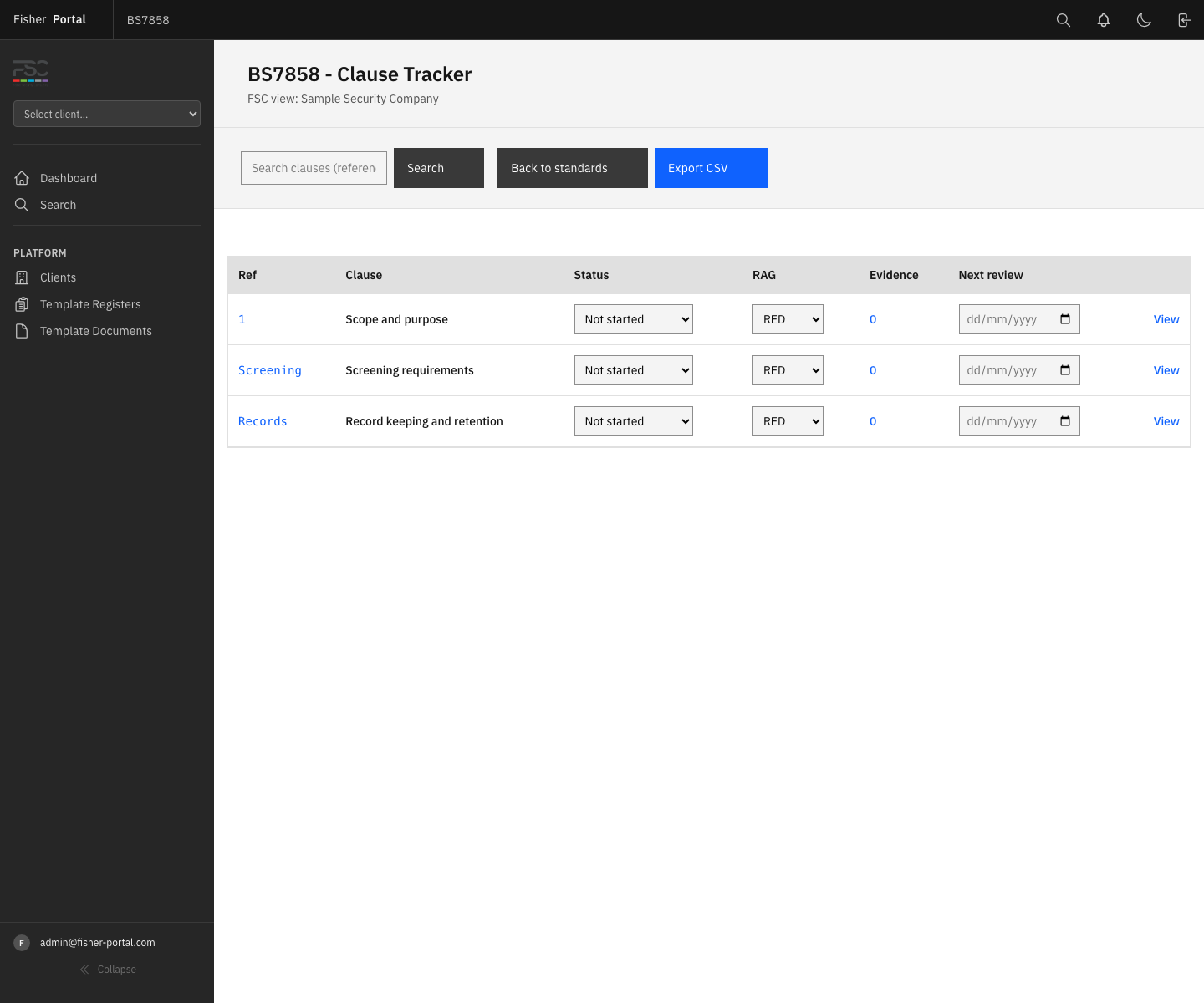Viewport: 1204px width, 1003px height.
Task: Select Template Documents in the sidebar
Action: tap(22, 330)
